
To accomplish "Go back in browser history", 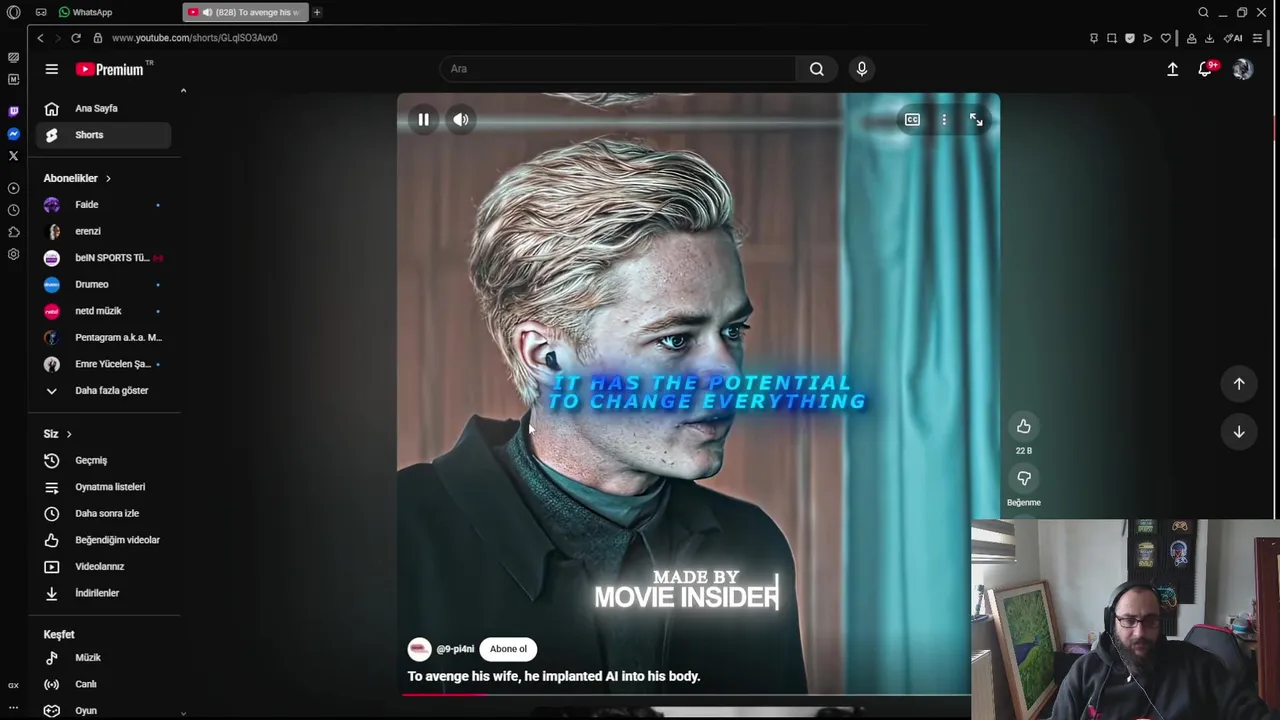I will 40,38.
